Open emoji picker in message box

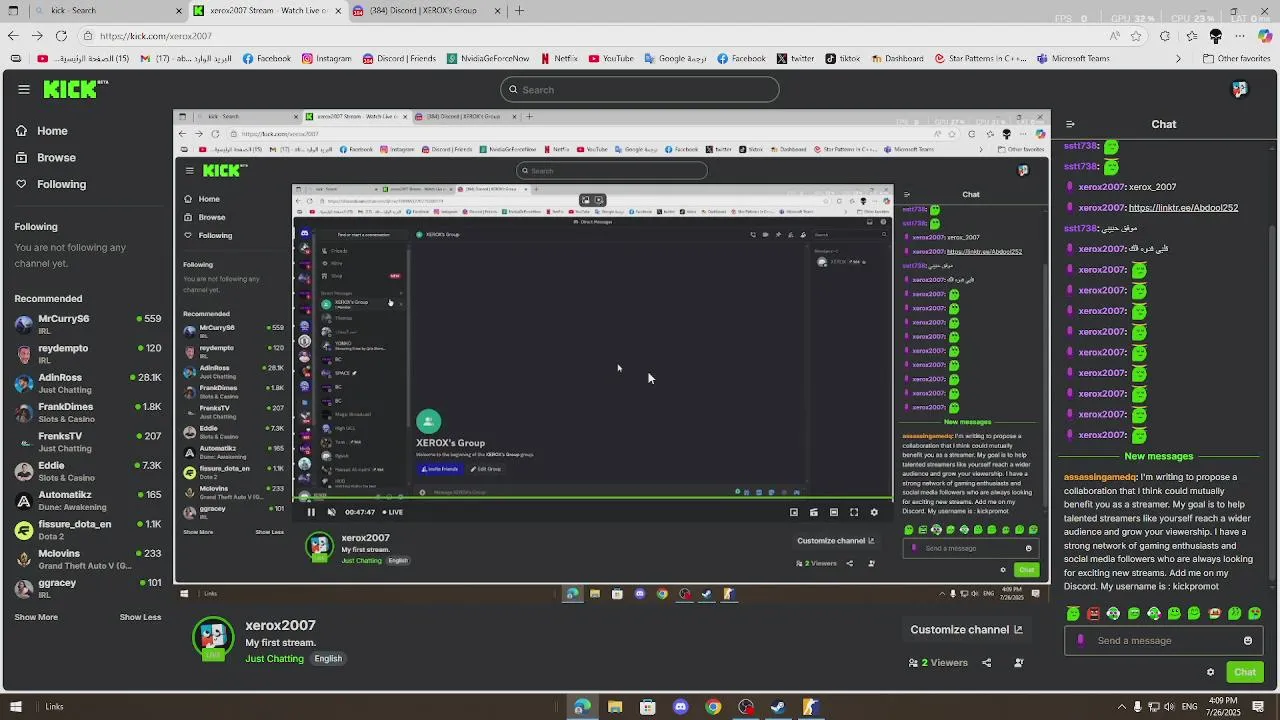coord(1248,641)
